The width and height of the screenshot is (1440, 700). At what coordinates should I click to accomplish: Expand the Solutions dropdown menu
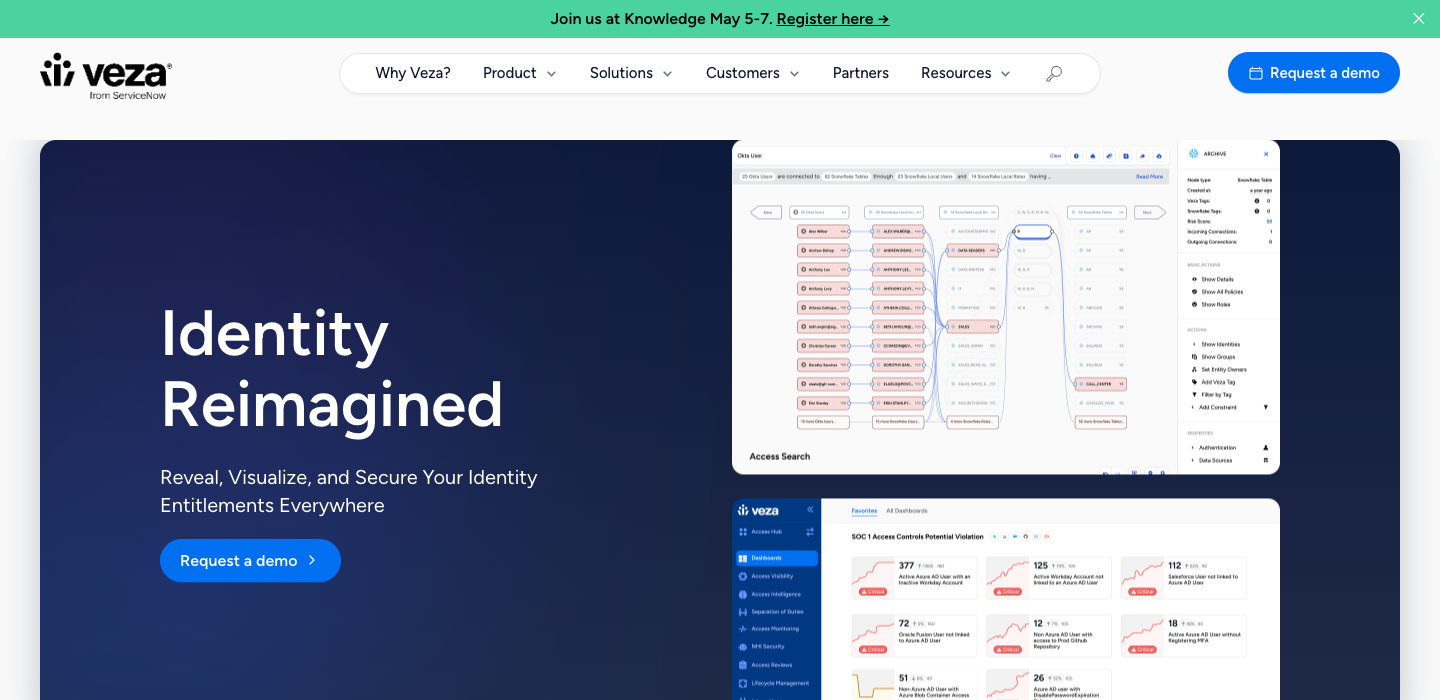(x=631, y=73)
